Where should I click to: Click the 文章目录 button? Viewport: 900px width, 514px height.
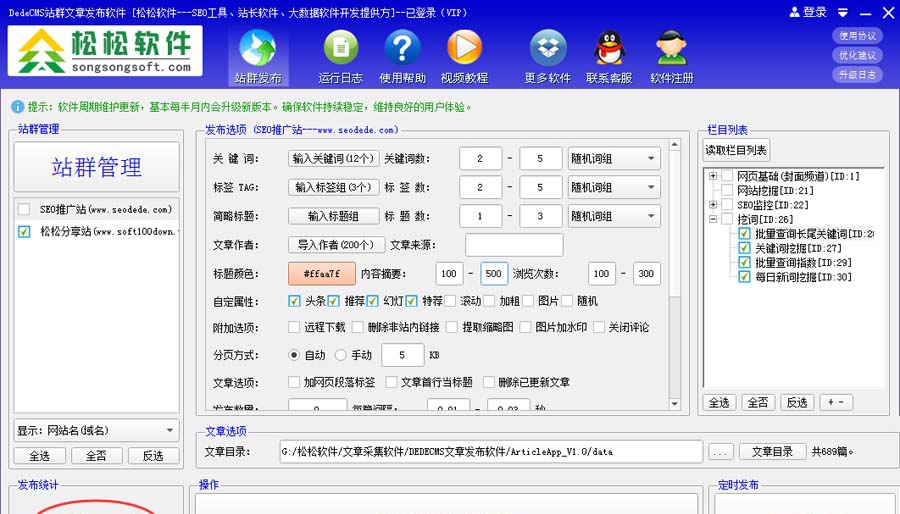point(773,452)
